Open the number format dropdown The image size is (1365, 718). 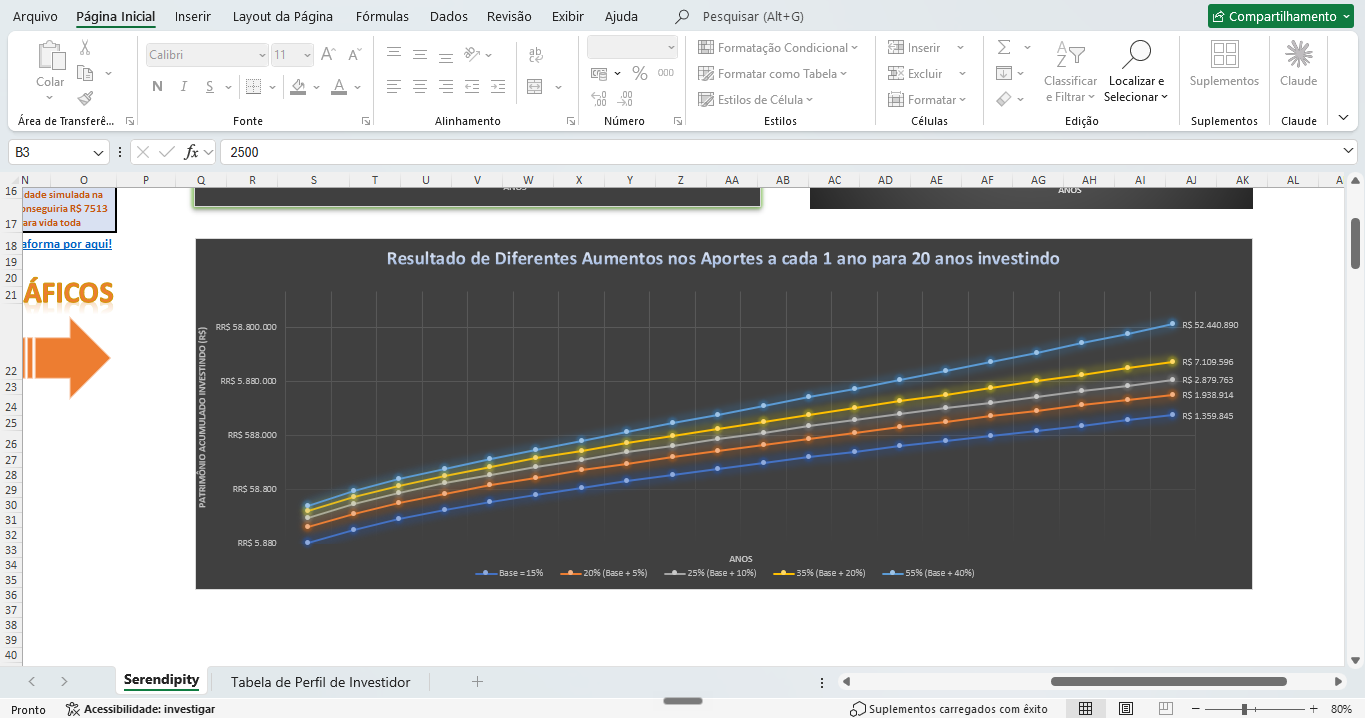click(x=670, y=47)
